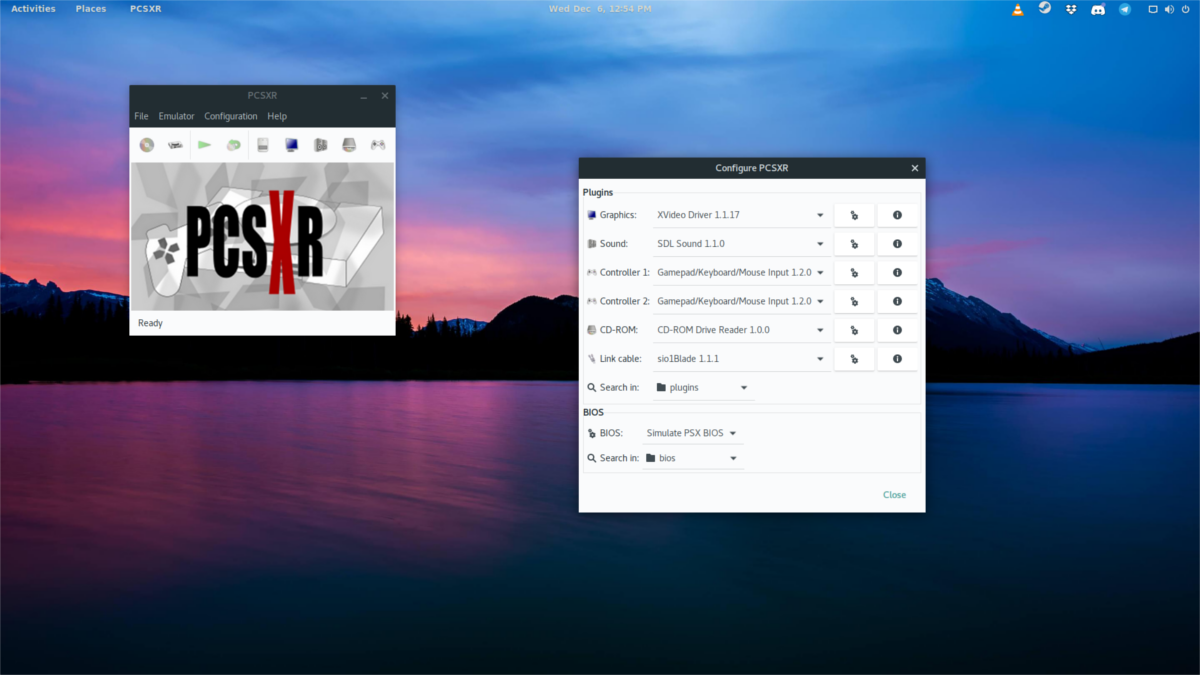
Task: Open the system power menu icon
Action: pos(1185,9)
